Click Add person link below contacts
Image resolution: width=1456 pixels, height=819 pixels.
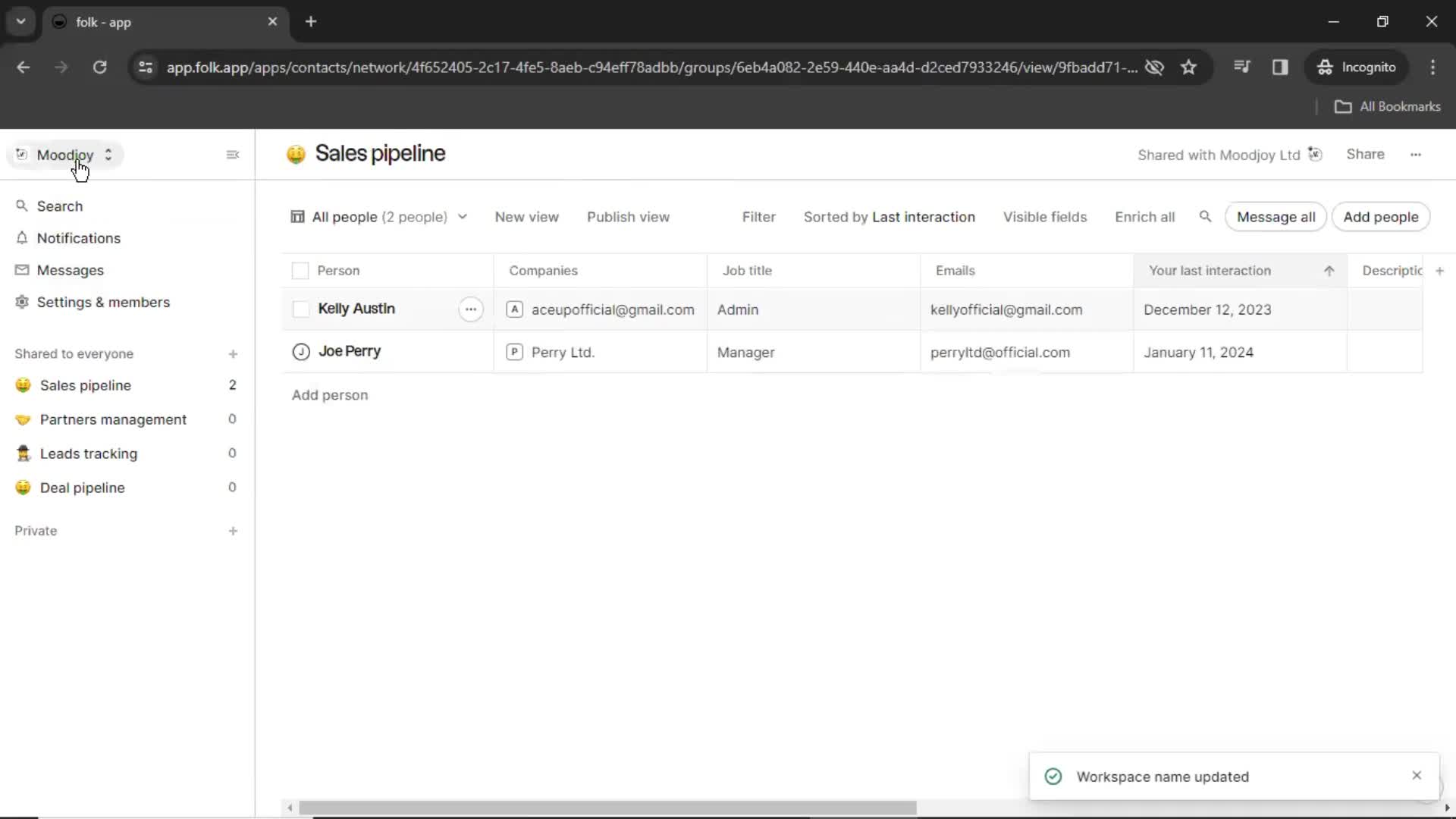tap(329, 394)
